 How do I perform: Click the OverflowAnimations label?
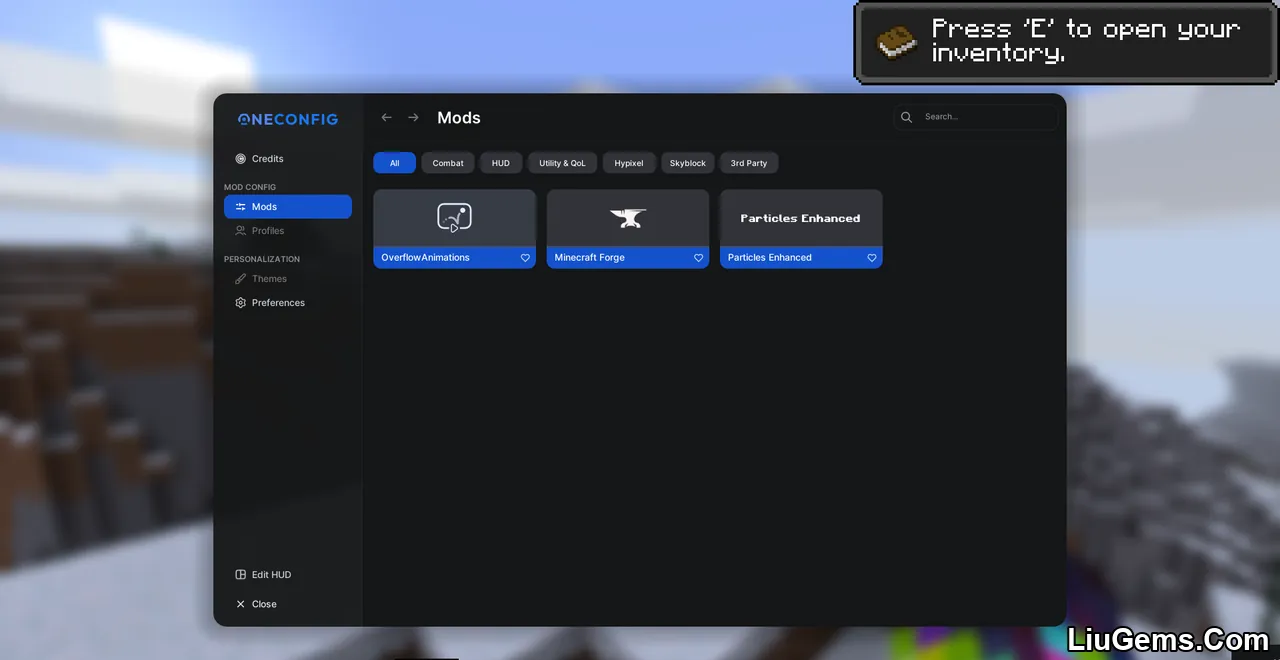click(x=425, y=258)
